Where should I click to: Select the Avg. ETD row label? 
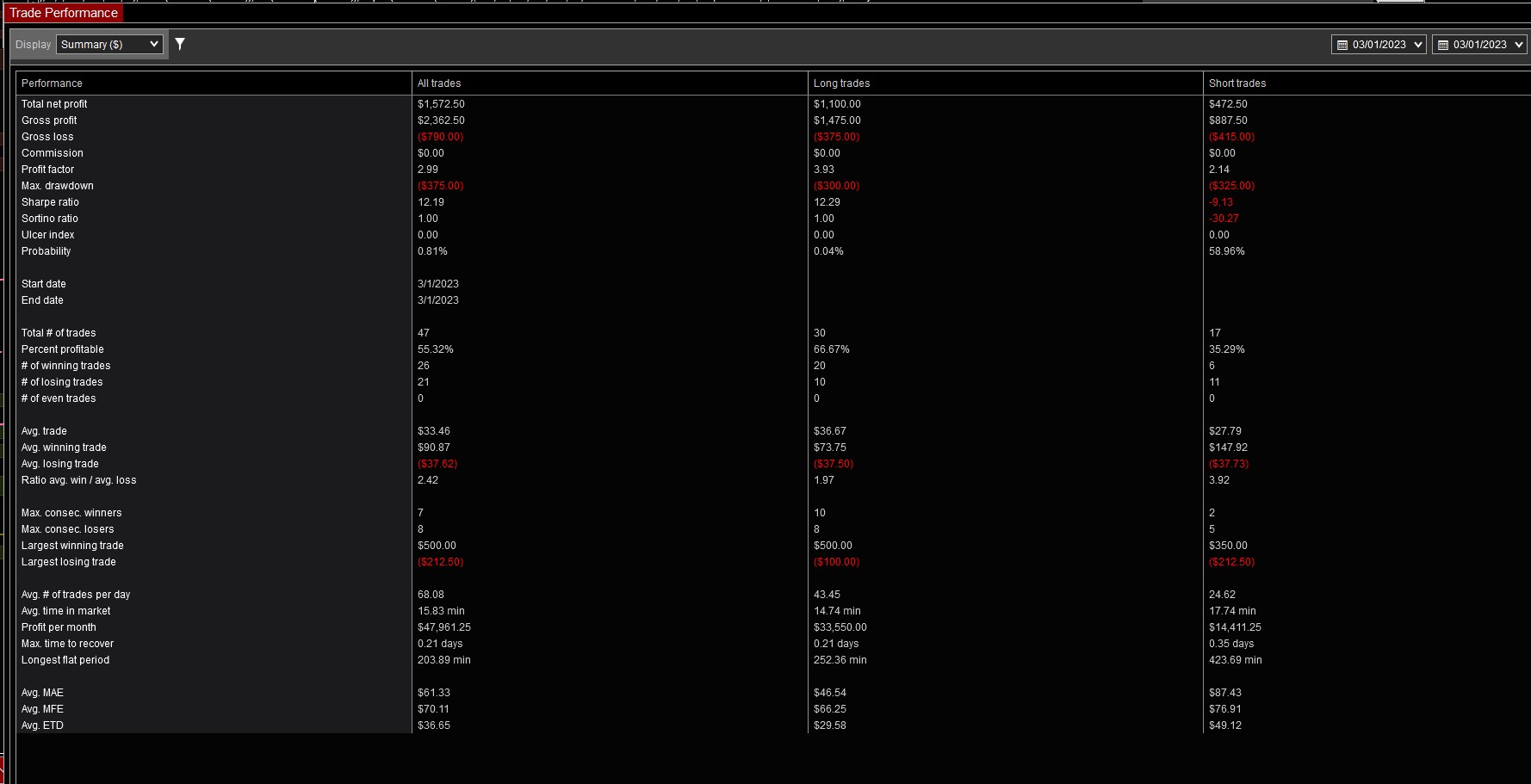click(42, 725)
